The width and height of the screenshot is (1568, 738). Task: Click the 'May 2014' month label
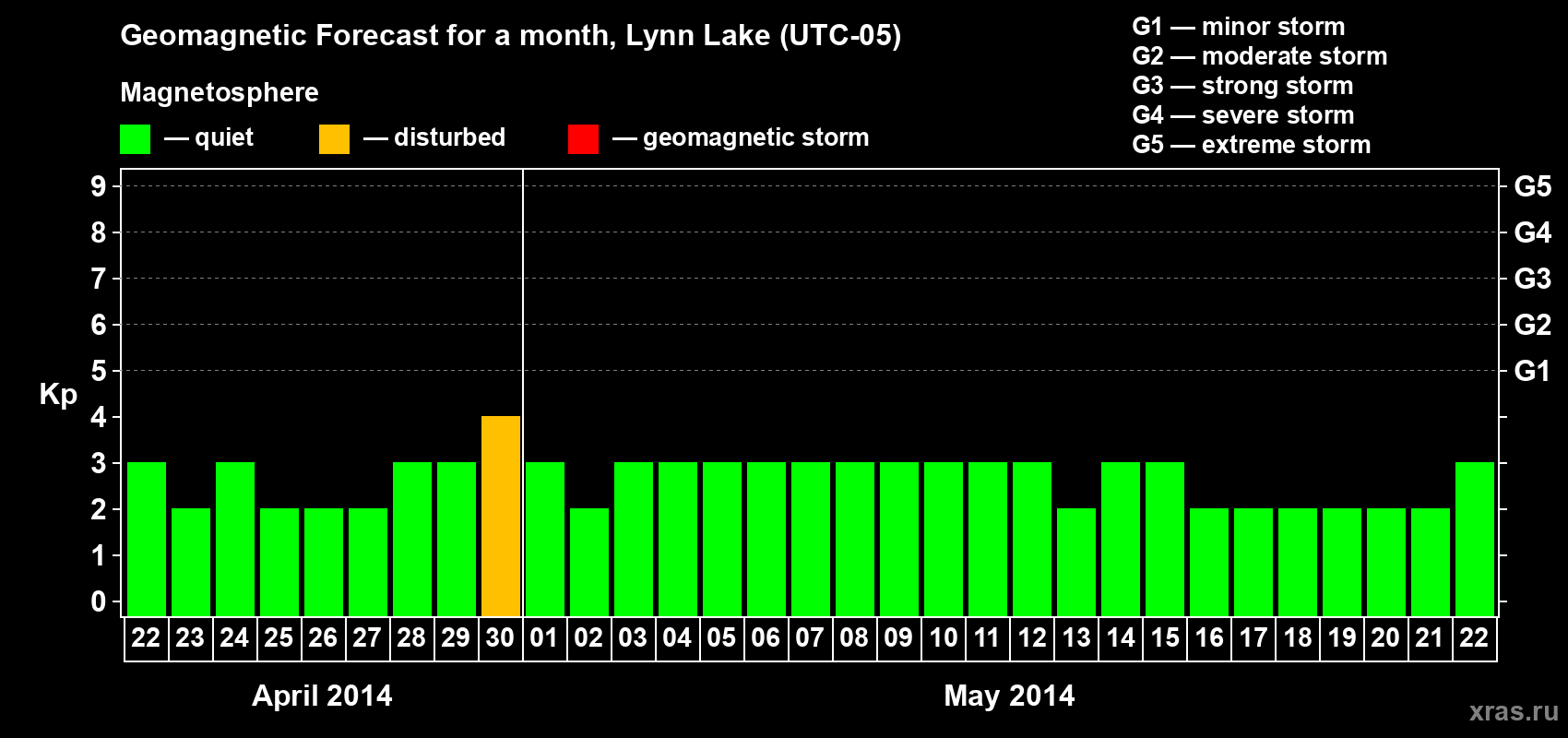(x=1009, y=696)
